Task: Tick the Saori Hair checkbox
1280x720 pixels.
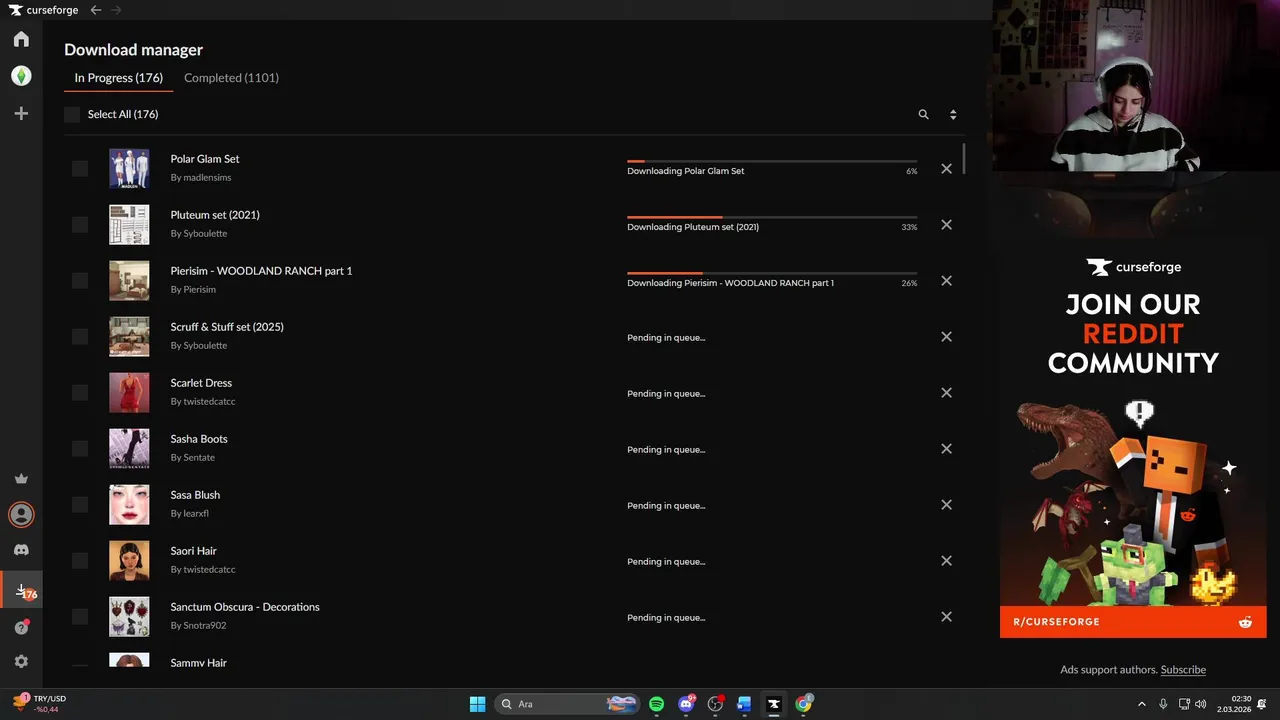Action: pos(80,561)
